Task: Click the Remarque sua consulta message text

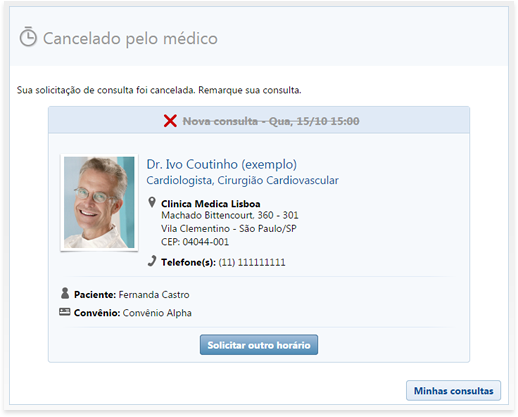Action: [250, 90]
